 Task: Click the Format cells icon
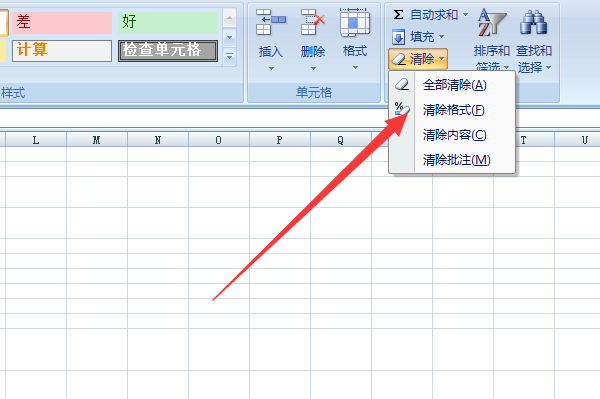point(355,22)
